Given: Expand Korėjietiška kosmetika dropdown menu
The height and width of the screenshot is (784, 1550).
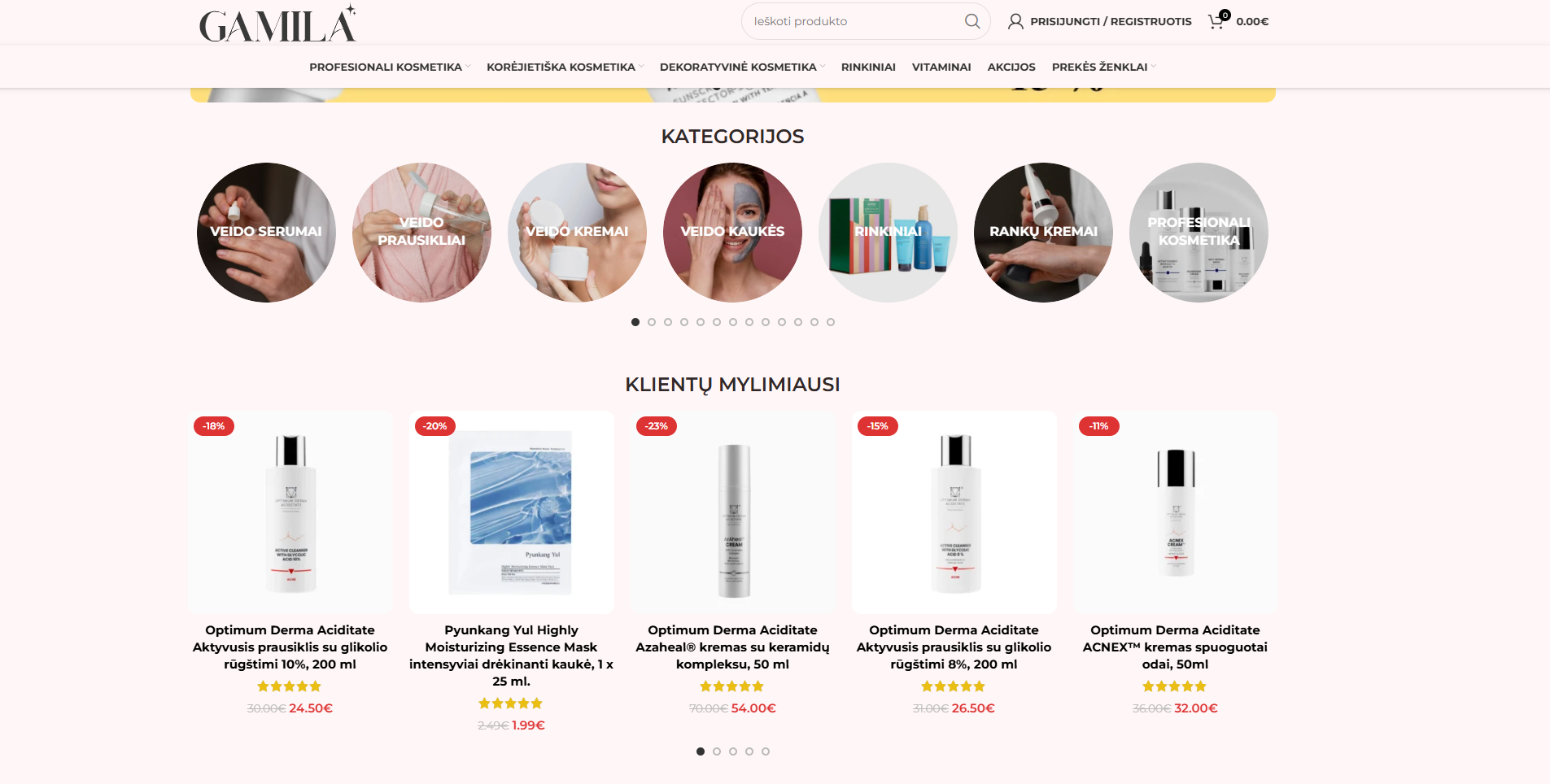Looking at the screenshot, I should click(565, 67).
